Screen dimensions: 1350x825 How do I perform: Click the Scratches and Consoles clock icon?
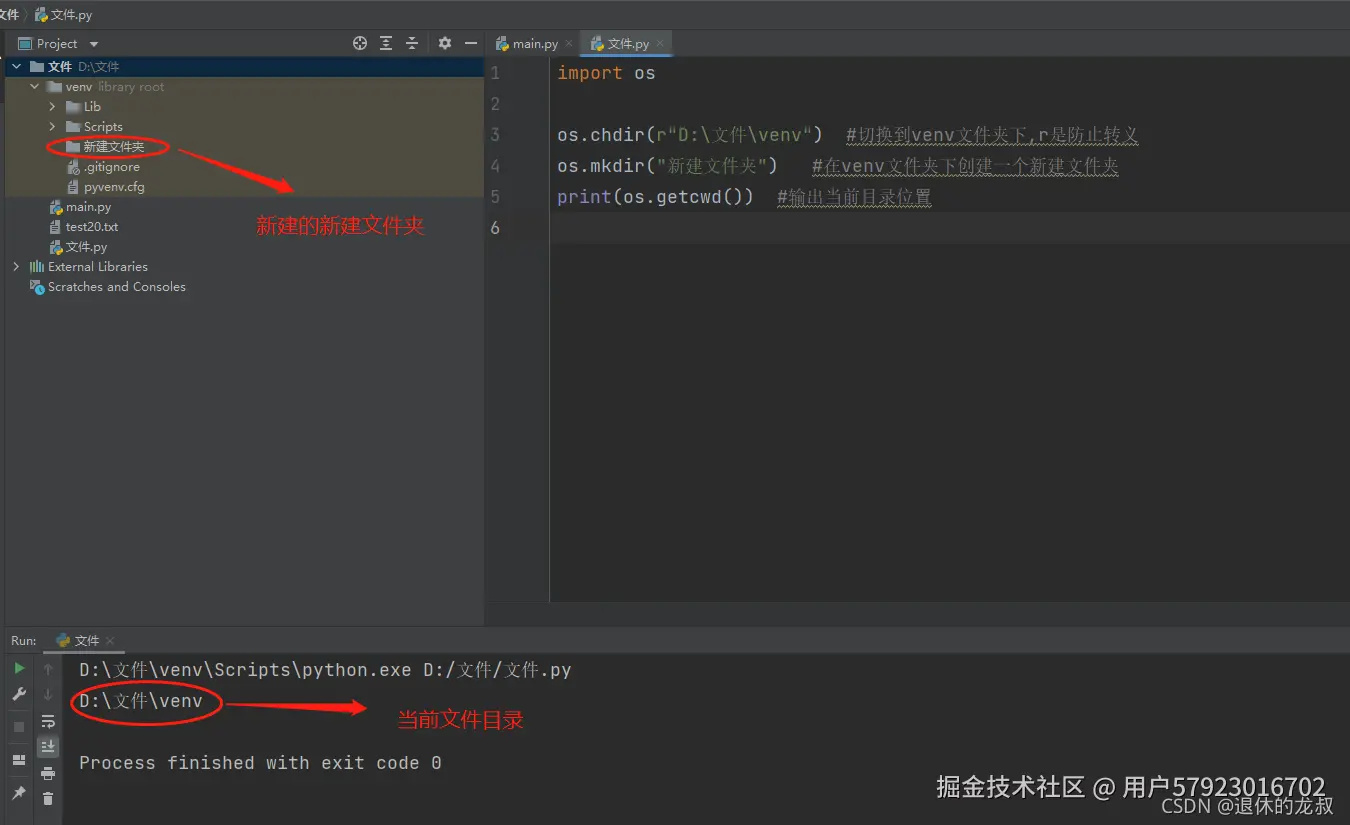(37, 287)
